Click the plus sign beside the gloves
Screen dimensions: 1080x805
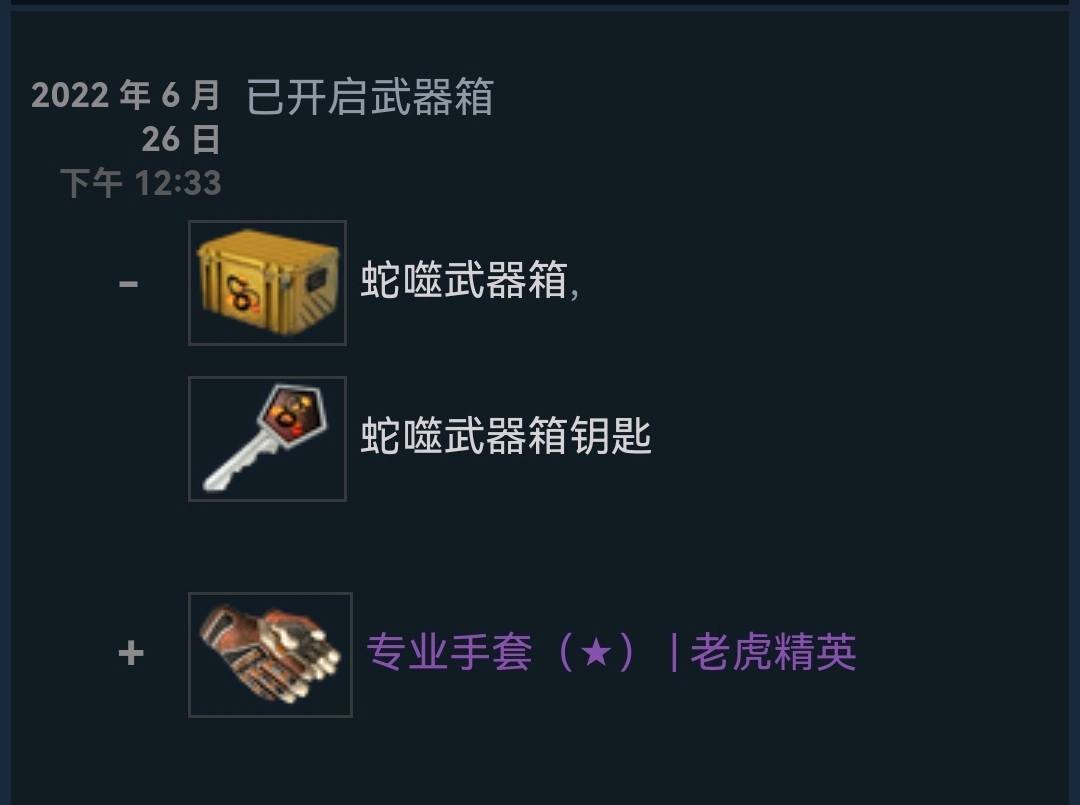(x=131, y=652)
